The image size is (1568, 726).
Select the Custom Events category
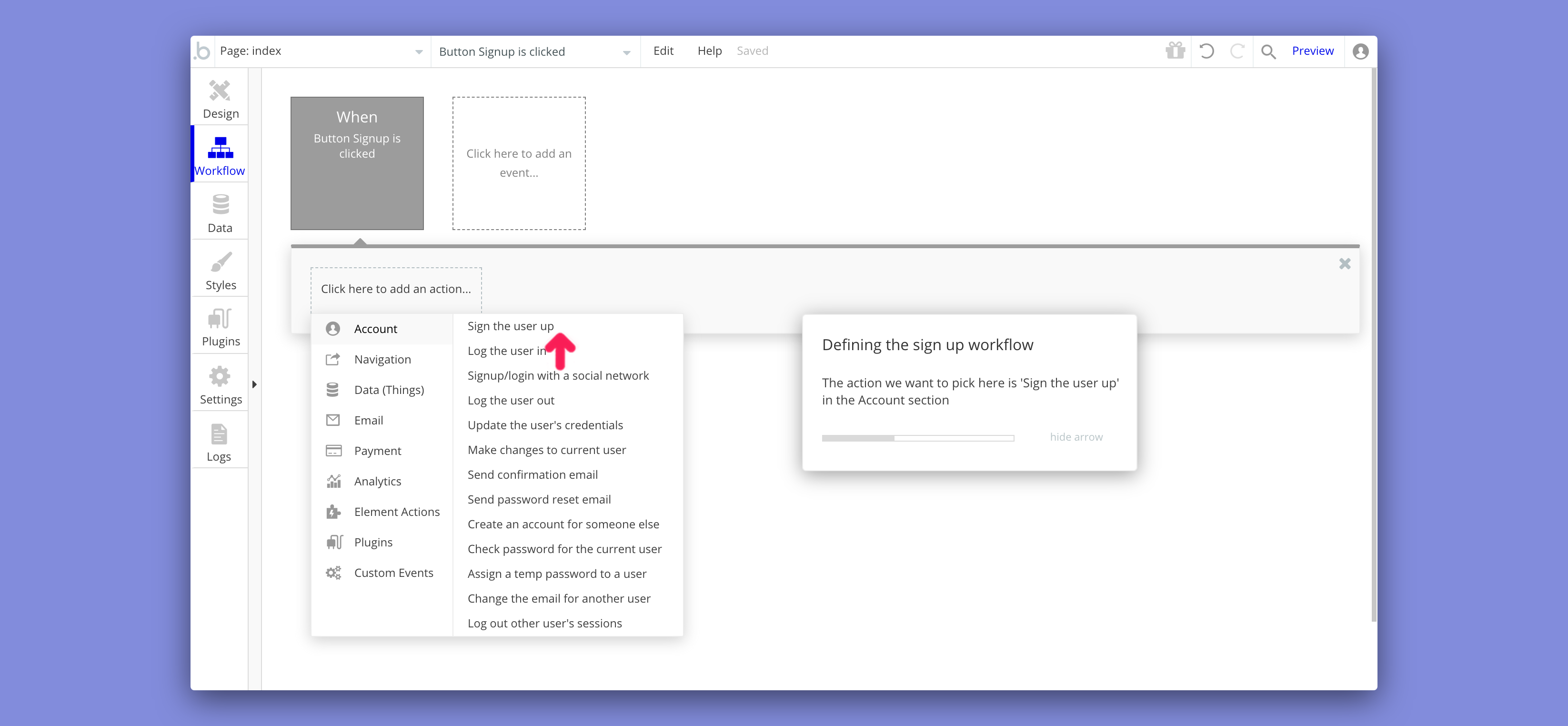pyautogui.click(x=382, y=573)
